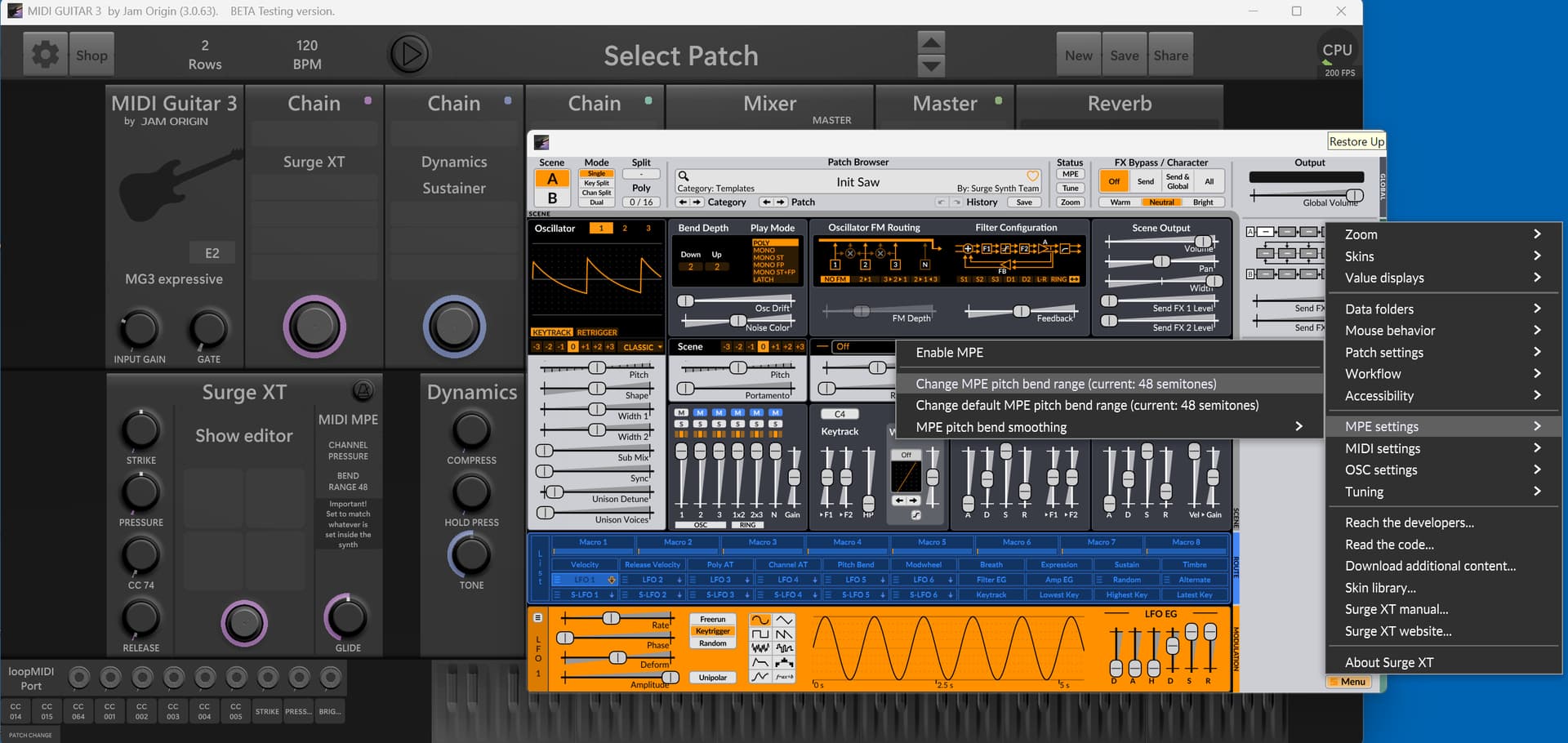Go to next patch with right arrow
The image size is (1568, 743).
pyautogui.click(x=780, y=202)
